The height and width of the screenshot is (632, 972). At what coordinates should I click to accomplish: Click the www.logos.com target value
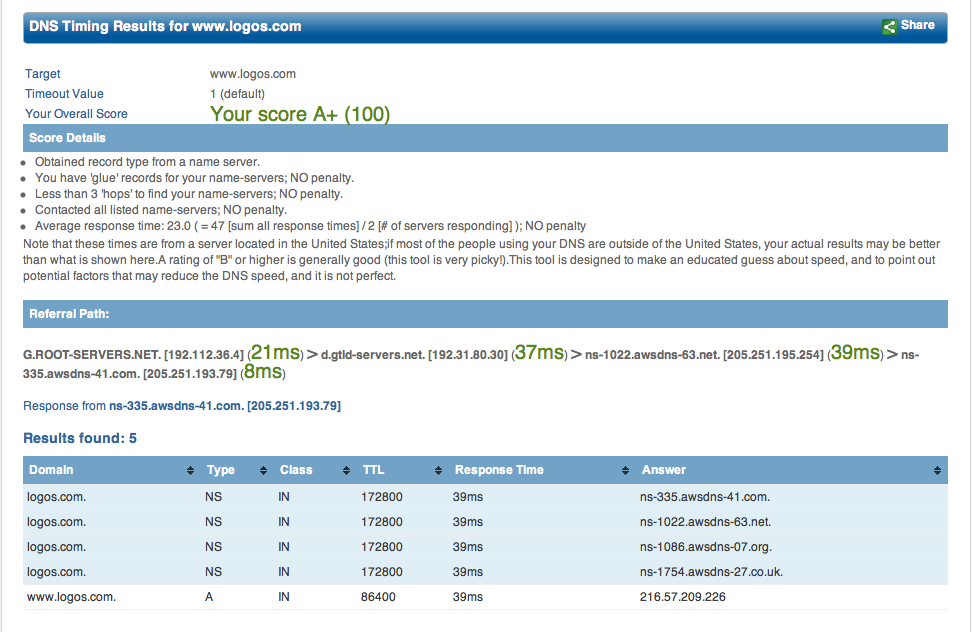tap(252, 74)
